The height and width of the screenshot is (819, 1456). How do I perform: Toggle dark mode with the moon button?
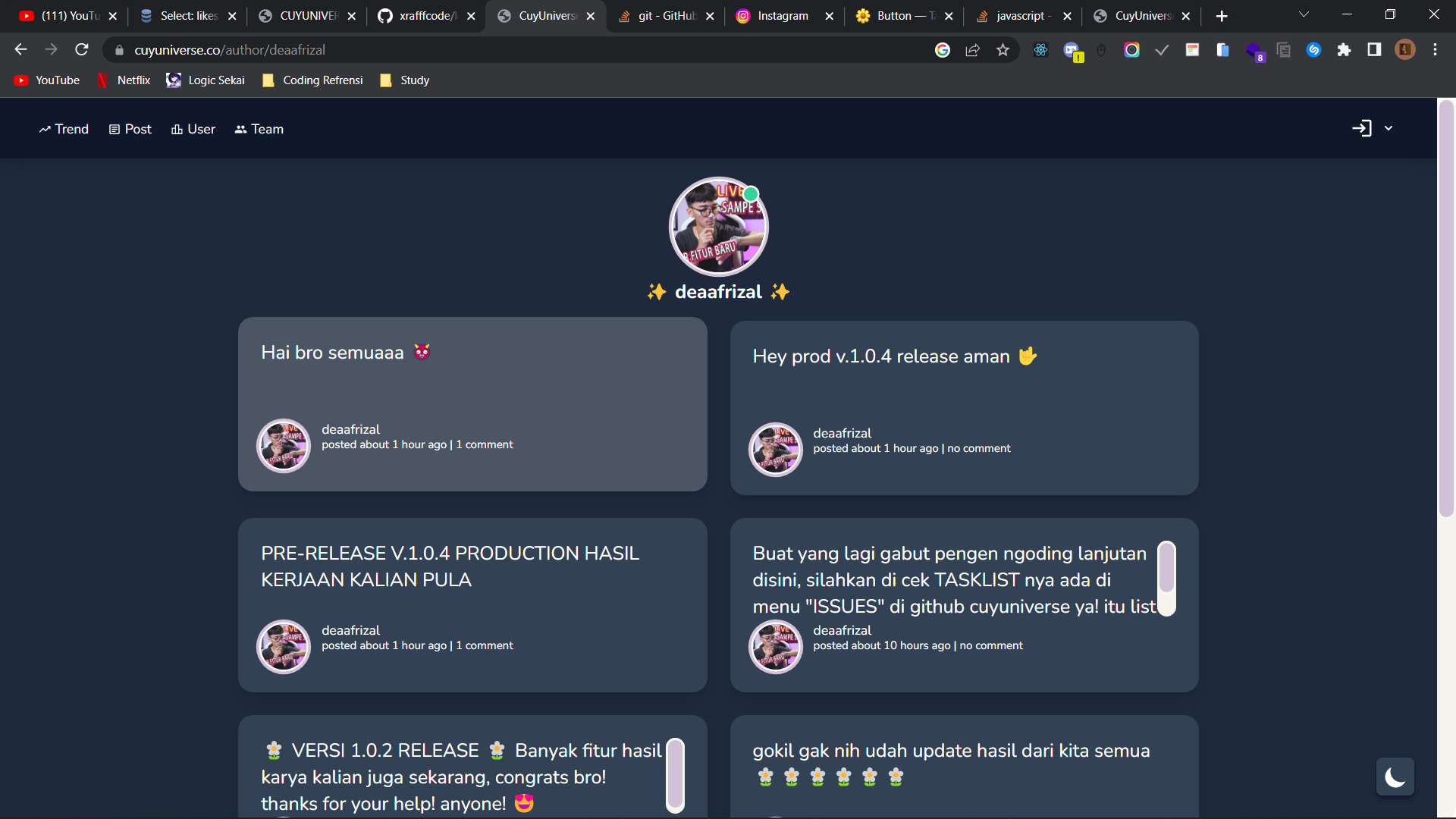tap(1395, 777)
